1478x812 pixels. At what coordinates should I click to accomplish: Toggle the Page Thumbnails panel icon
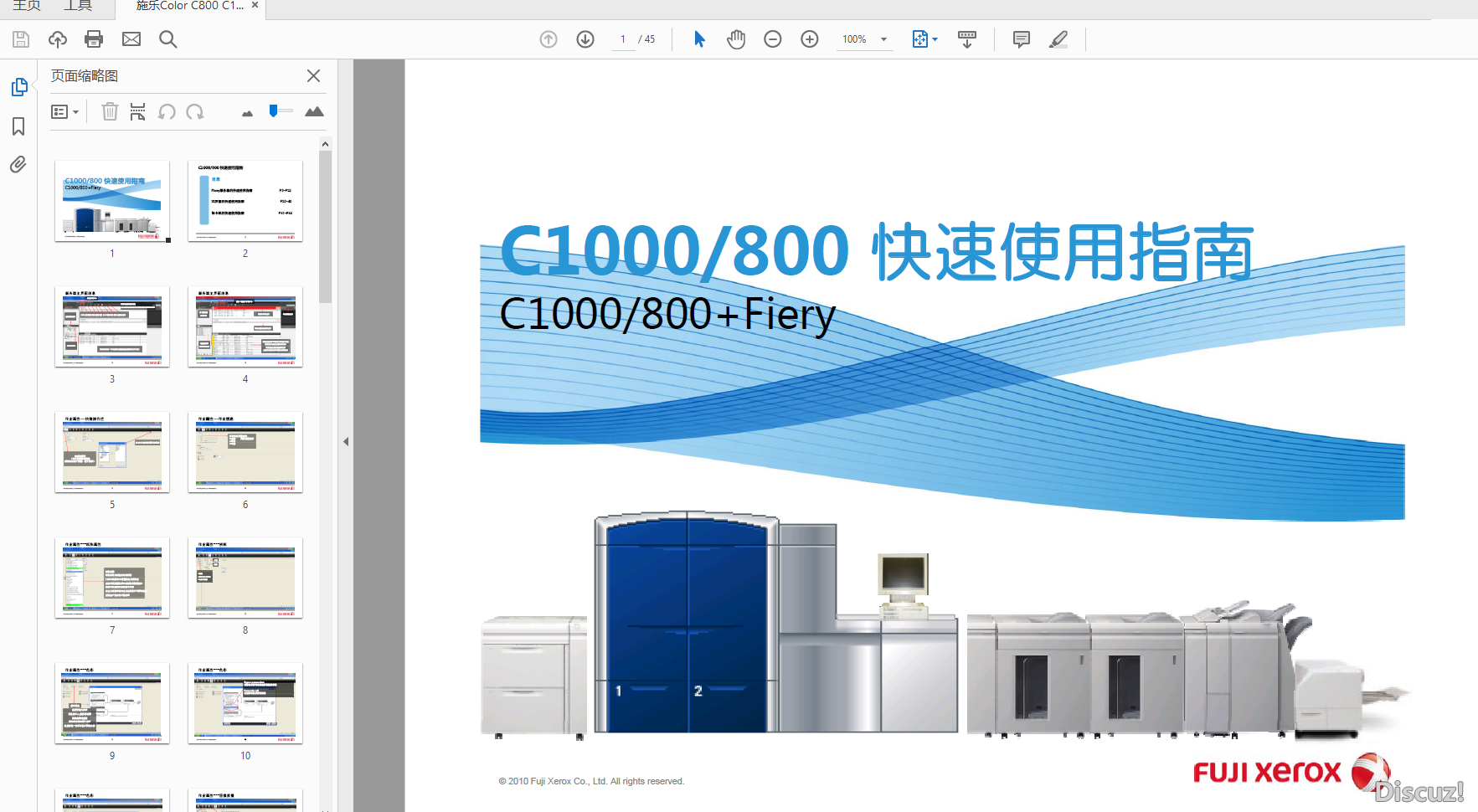pos(18,87)
